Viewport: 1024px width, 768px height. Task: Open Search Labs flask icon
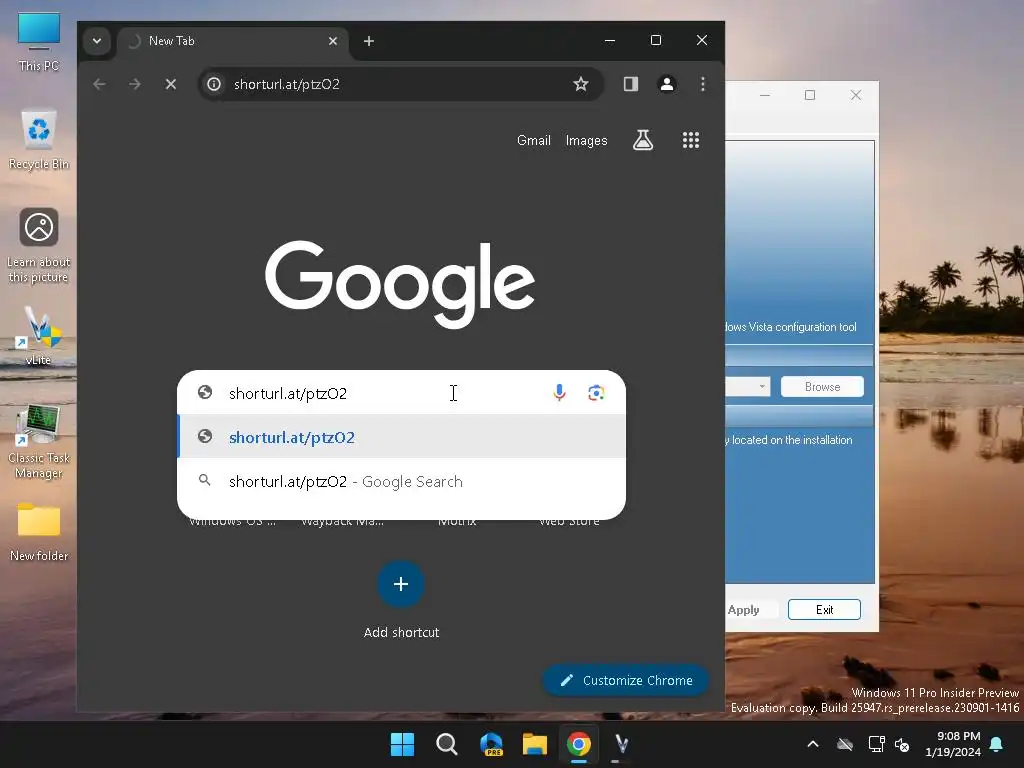[x=643, y=140]
